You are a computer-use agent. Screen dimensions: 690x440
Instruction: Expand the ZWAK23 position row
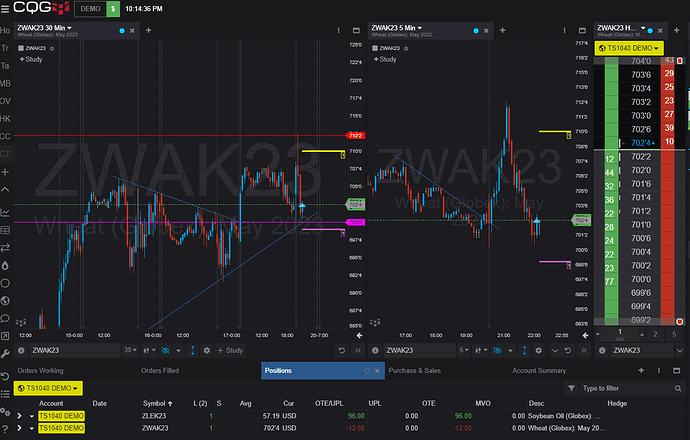pyautogui.click(x=19, y=428)
